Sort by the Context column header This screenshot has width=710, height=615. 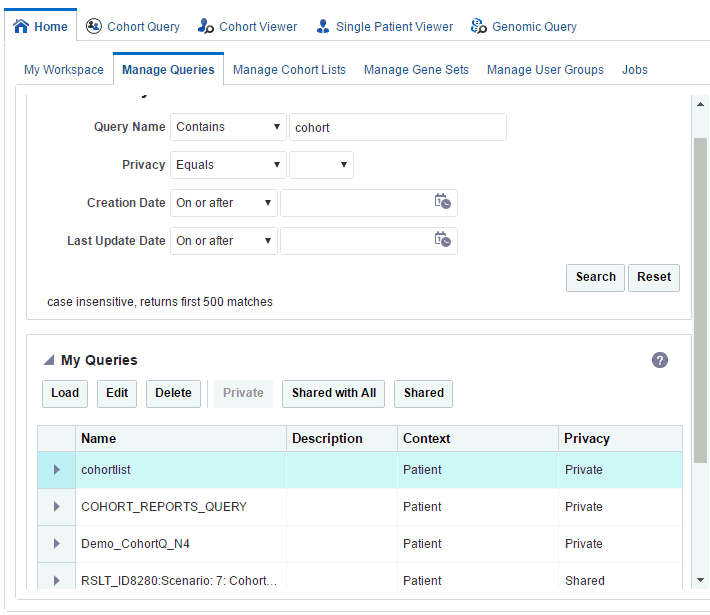coord(478,438)
